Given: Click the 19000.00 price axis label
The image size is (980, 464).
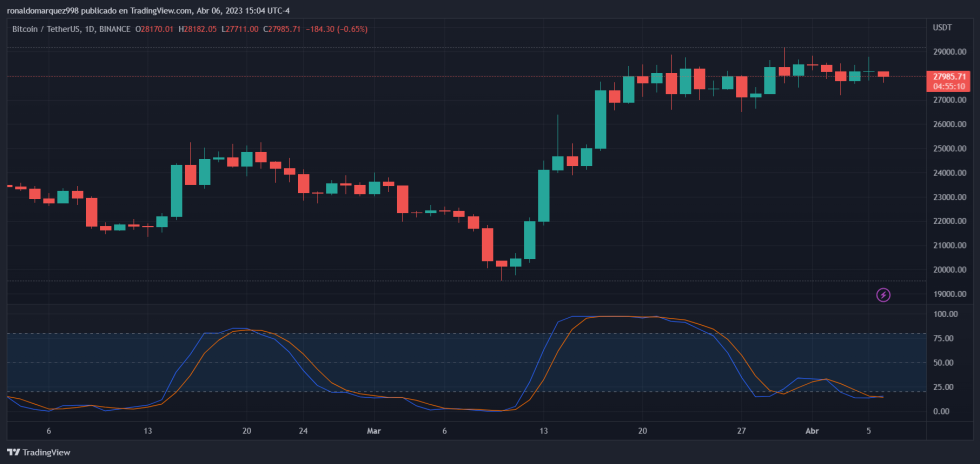Looking at the screenshot, I should click(x=948, y=295).
